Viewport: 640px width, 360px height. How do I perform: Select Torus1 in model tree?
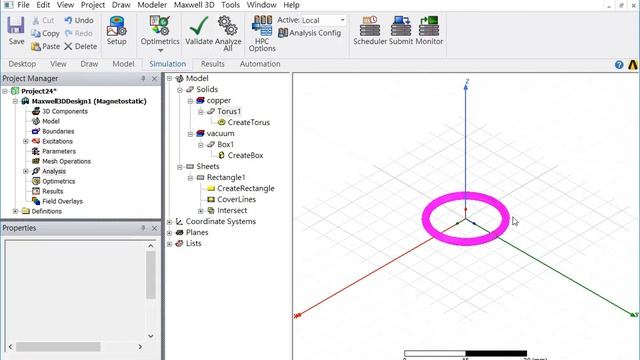(229, 111)
